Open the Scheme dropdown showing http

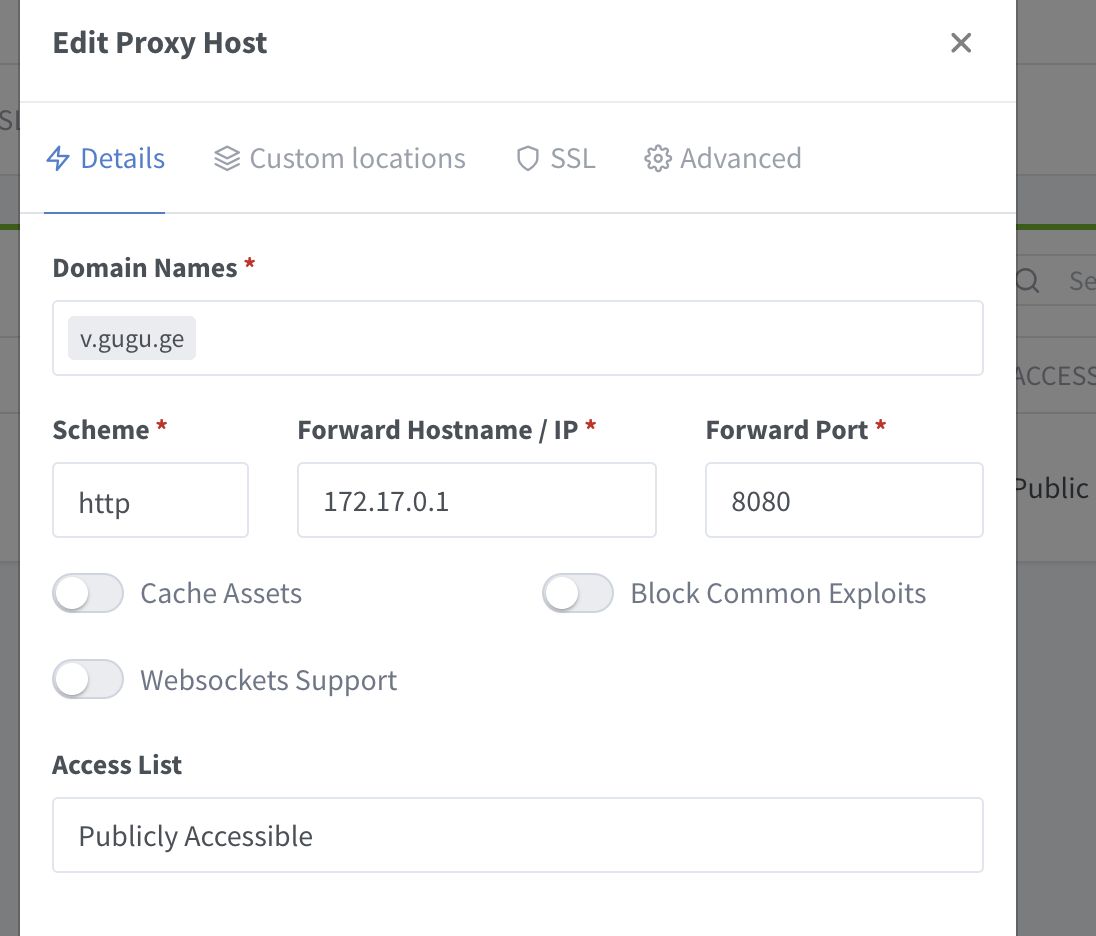[150, 500]
